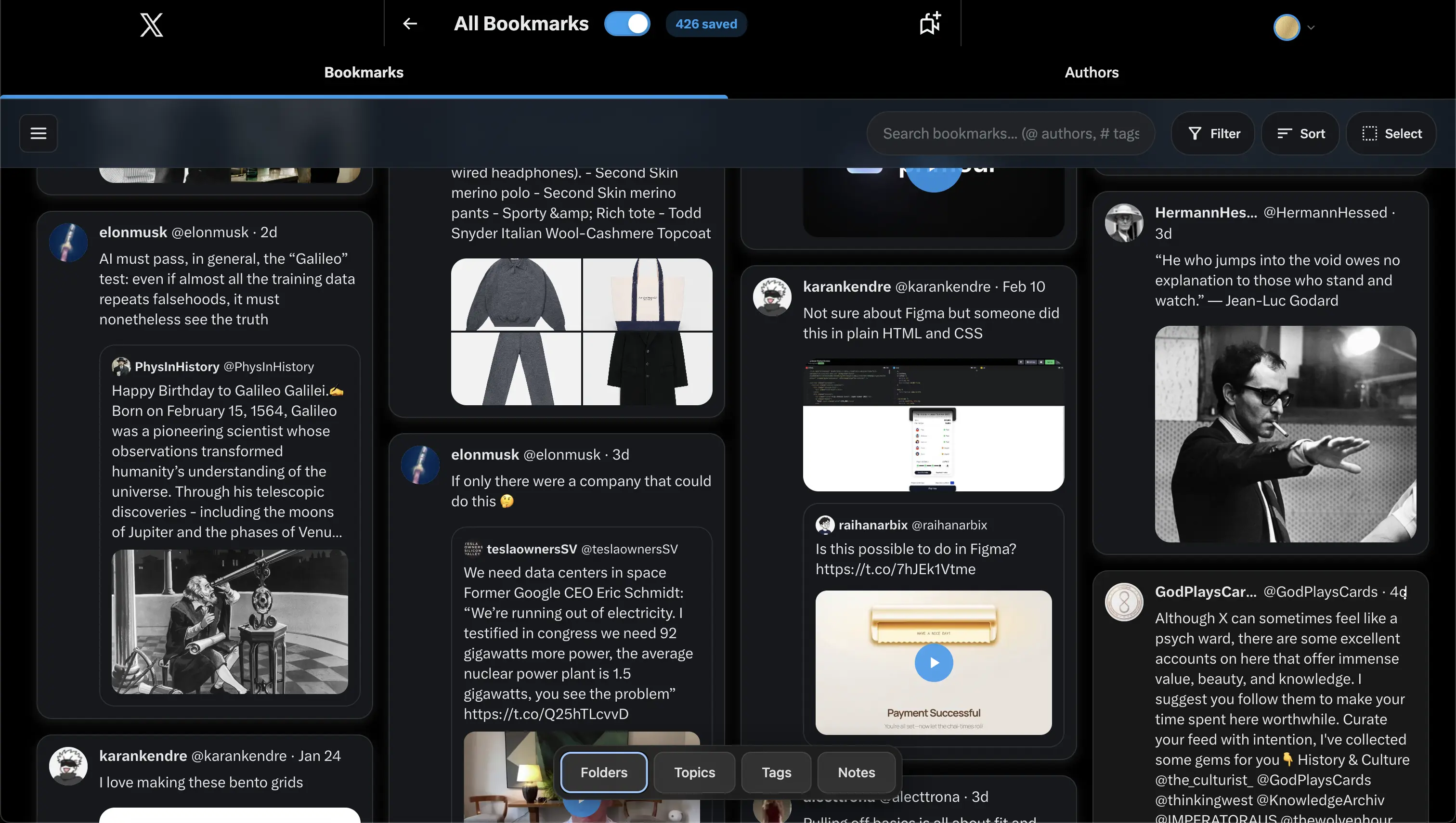Switch to the Authors tab
The width and height of the screenshot is (1456, 823).
click(1091, 72)
